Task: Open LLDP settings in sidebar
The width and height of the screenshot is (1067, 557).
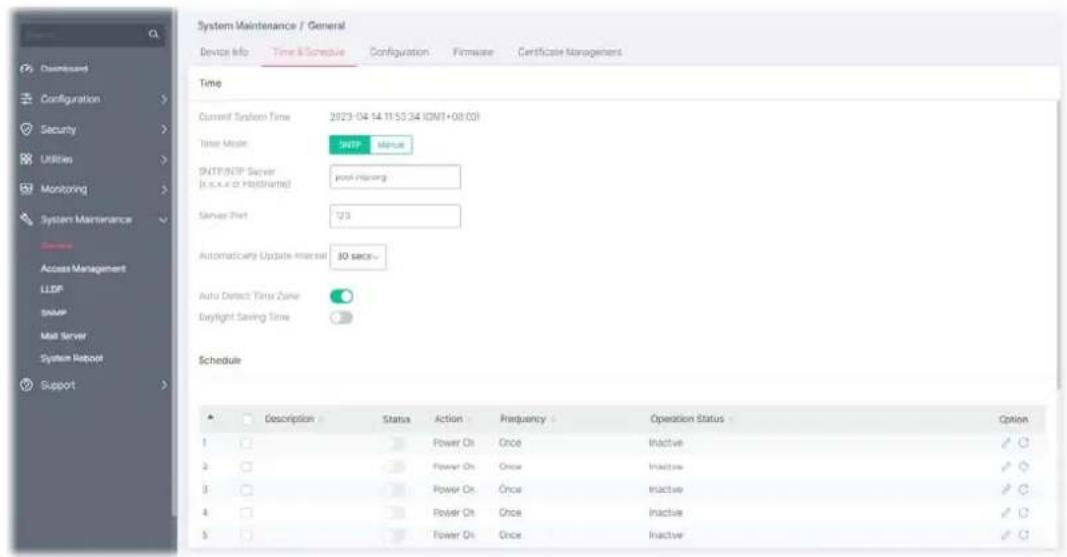Action: coord(52,289)
